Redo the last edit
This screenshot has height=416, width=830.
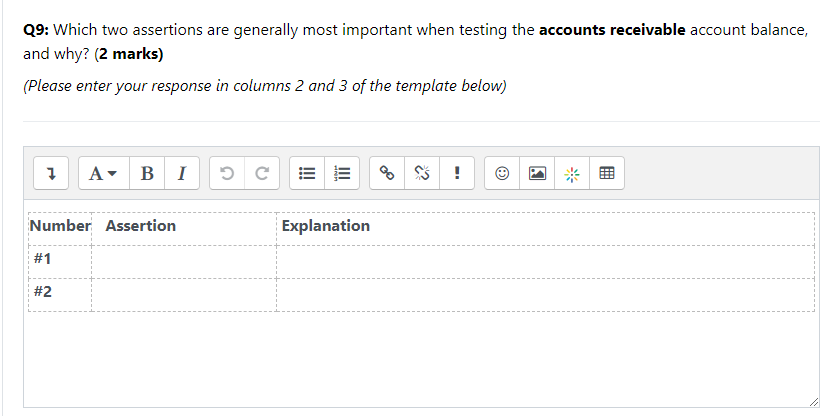tap(260, 174)
